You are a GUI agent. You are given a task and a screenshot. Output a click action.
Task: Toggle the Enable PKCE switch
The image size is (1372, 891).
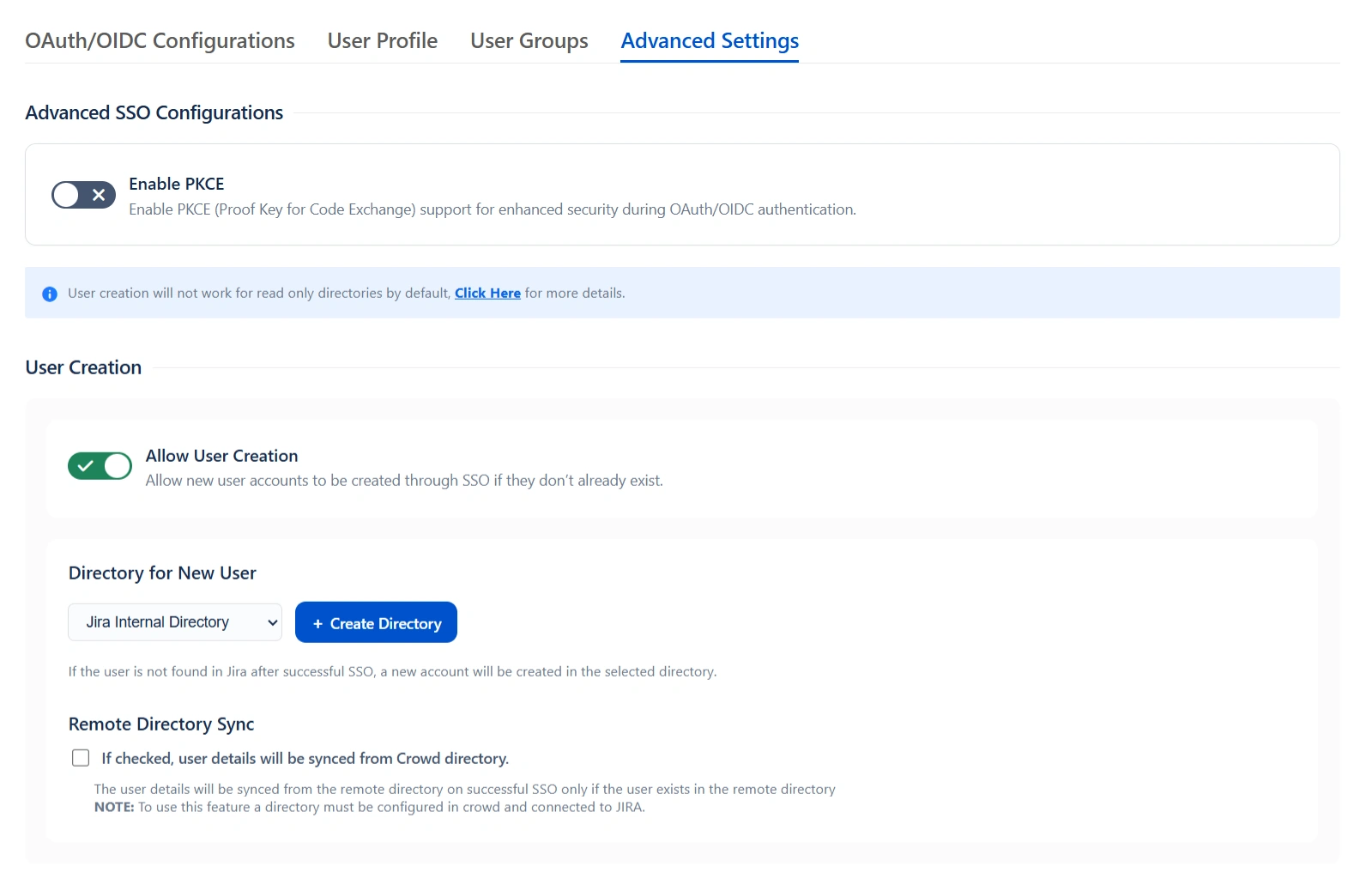pyautogui.click(x=83, y=196)
